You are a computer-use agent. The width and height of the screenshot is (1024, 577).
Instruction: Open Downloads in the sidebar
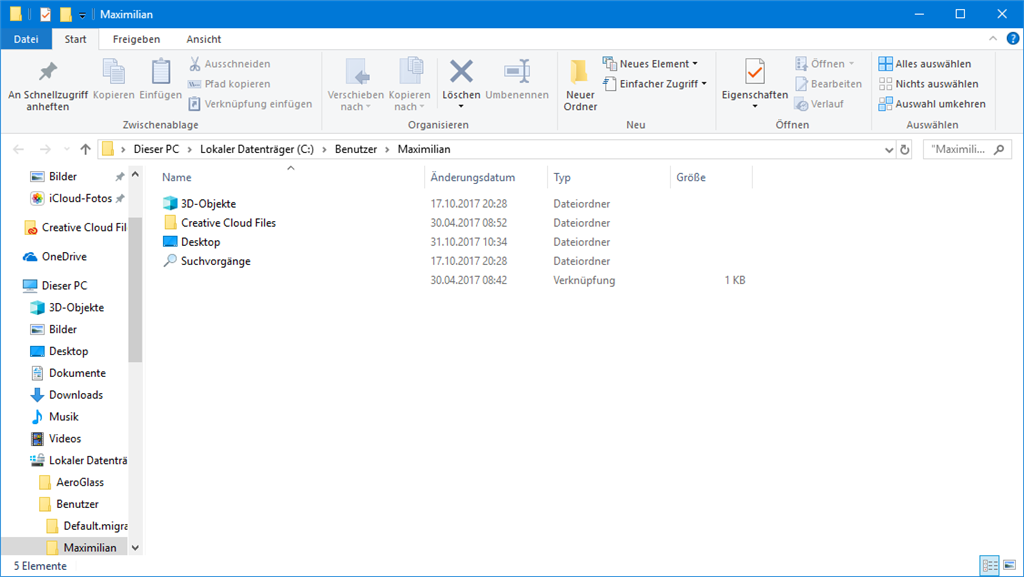tap(76, 395)
